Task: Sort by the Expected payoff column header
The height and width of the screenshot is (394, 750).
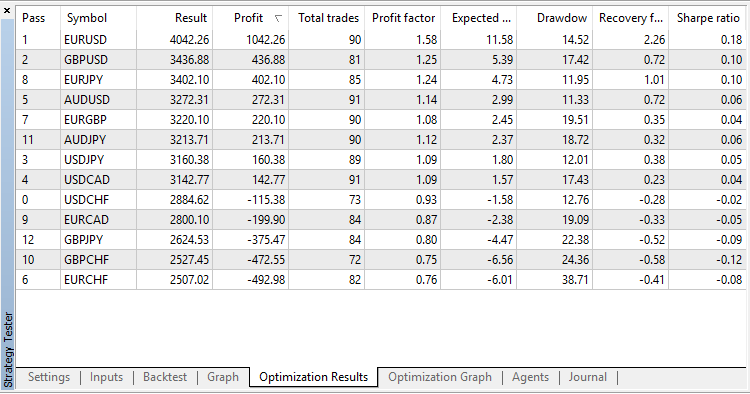Action: (x=479, y=18)
